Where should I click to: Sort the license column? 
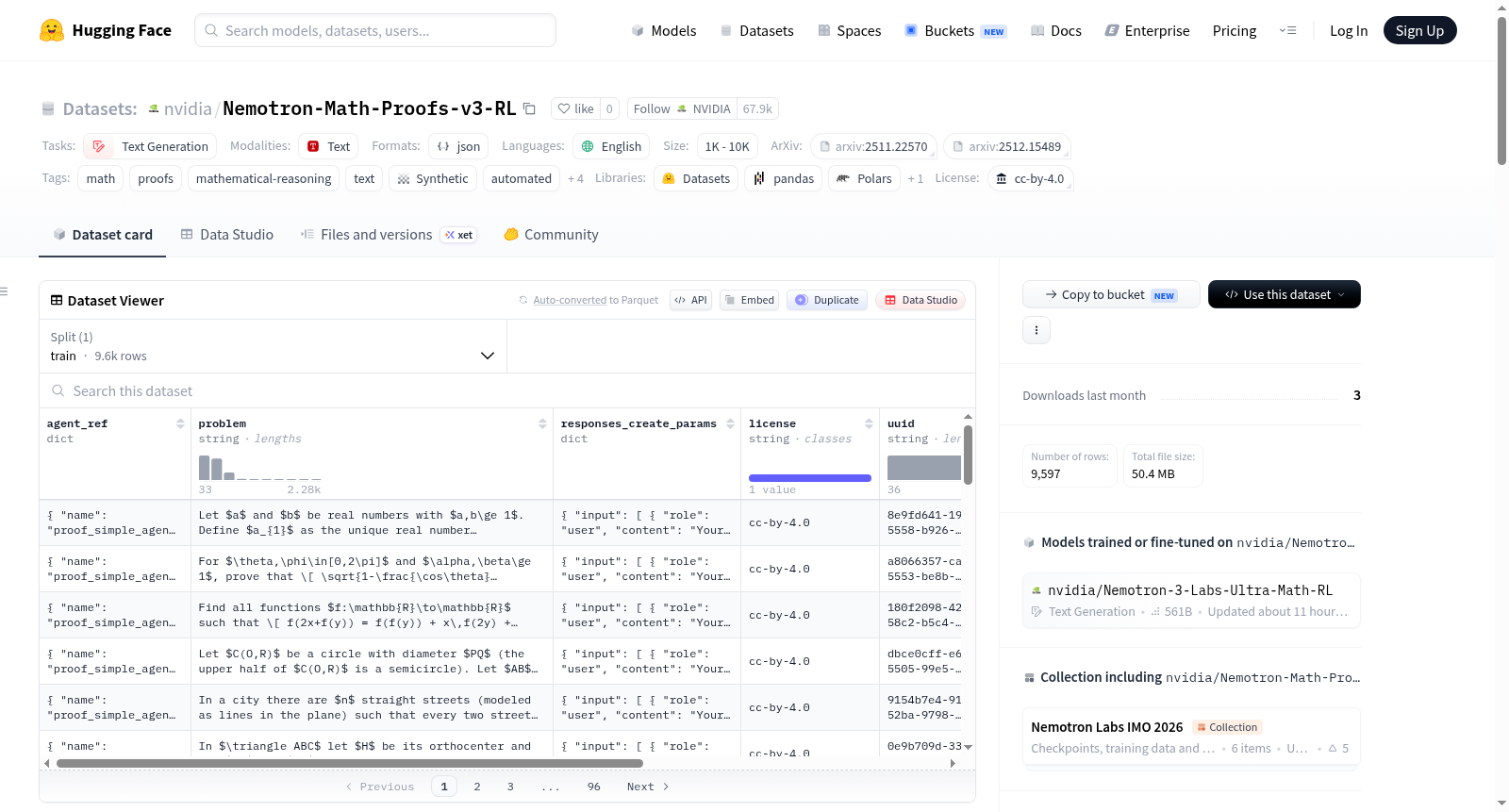(869, 423)
